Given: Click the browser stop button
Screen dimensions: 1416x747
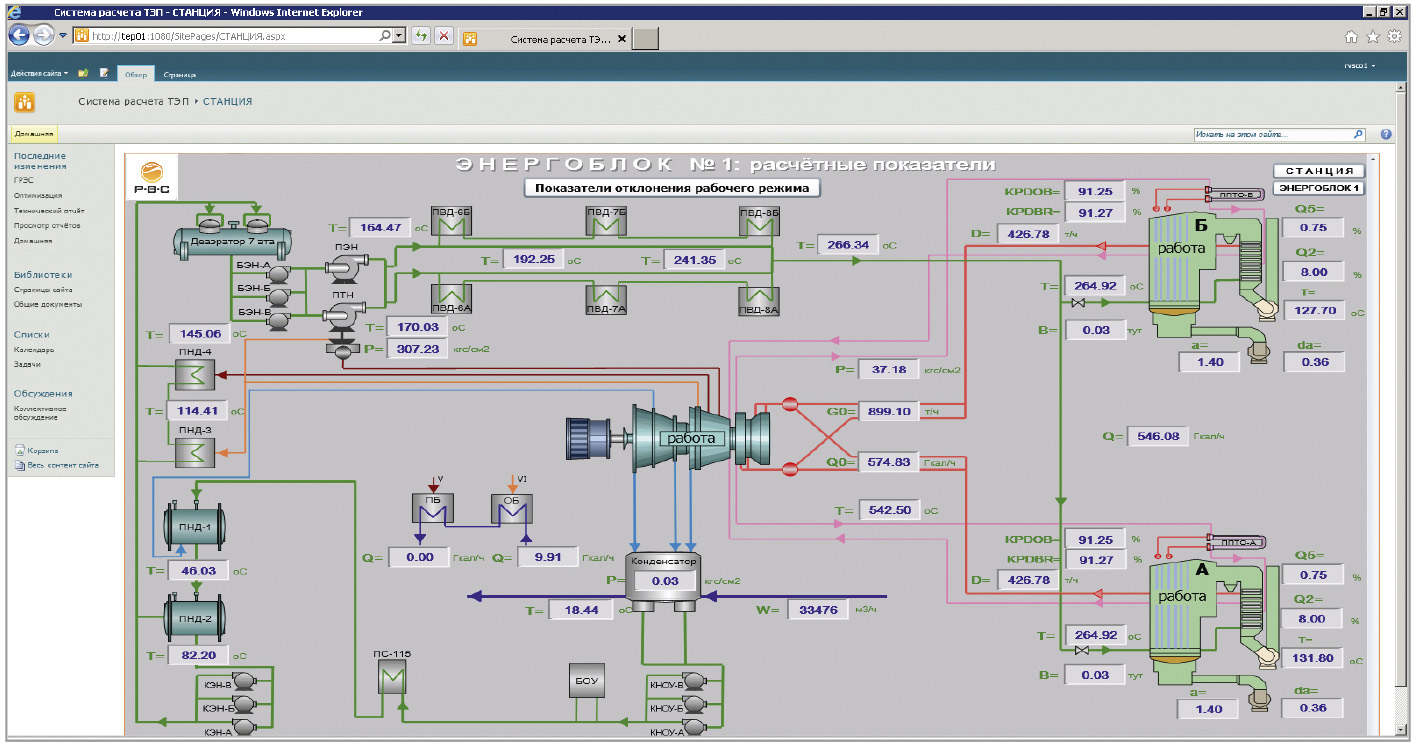Looking at the screenshot, I should click(443, 35).
